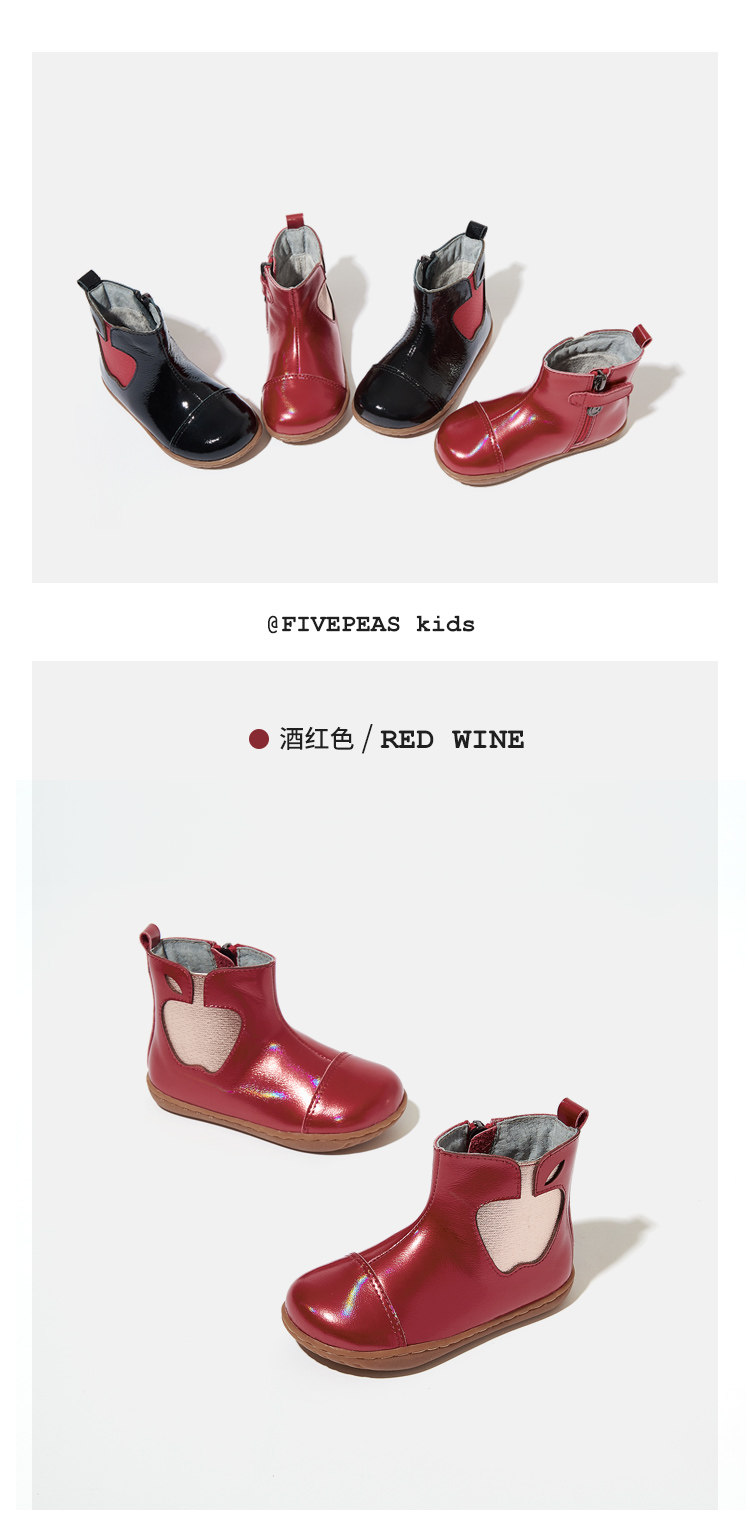Click the 酒红色 Chinese color label

[x=316, y=739]
